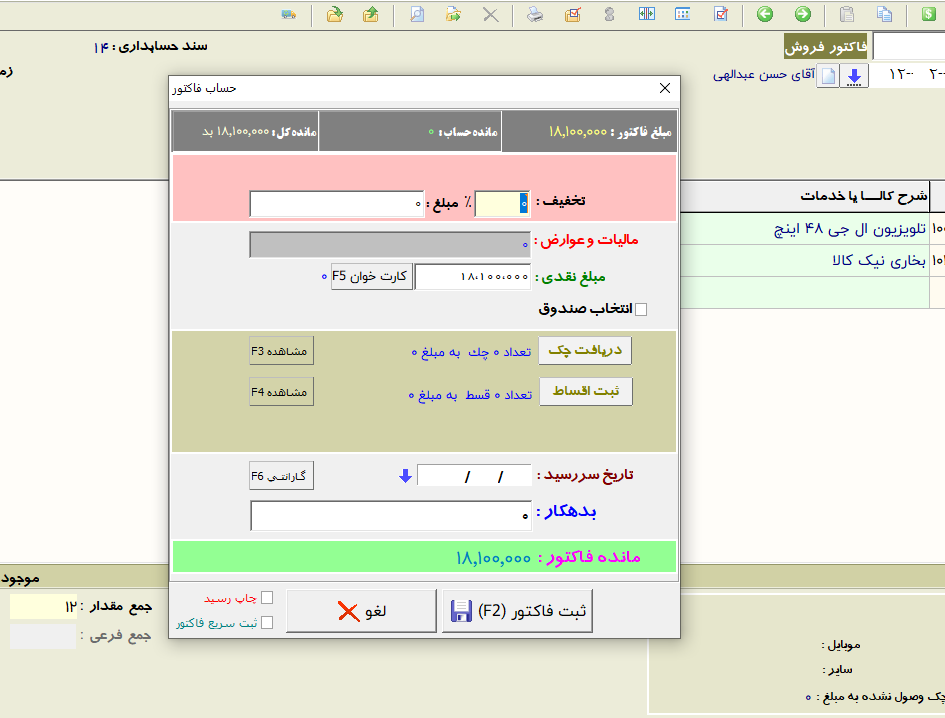Check the ثبت سریع فاکتور option

(267, 623)
